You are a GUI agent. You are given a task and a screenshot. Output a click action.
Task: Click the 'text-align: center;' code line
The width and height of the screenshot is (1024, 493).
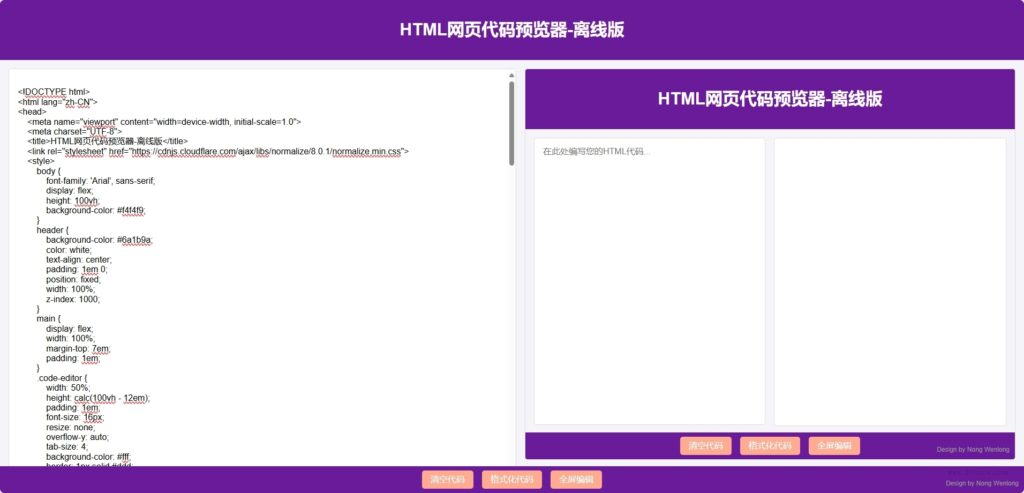pyautogui.click(x=79, y=259)
